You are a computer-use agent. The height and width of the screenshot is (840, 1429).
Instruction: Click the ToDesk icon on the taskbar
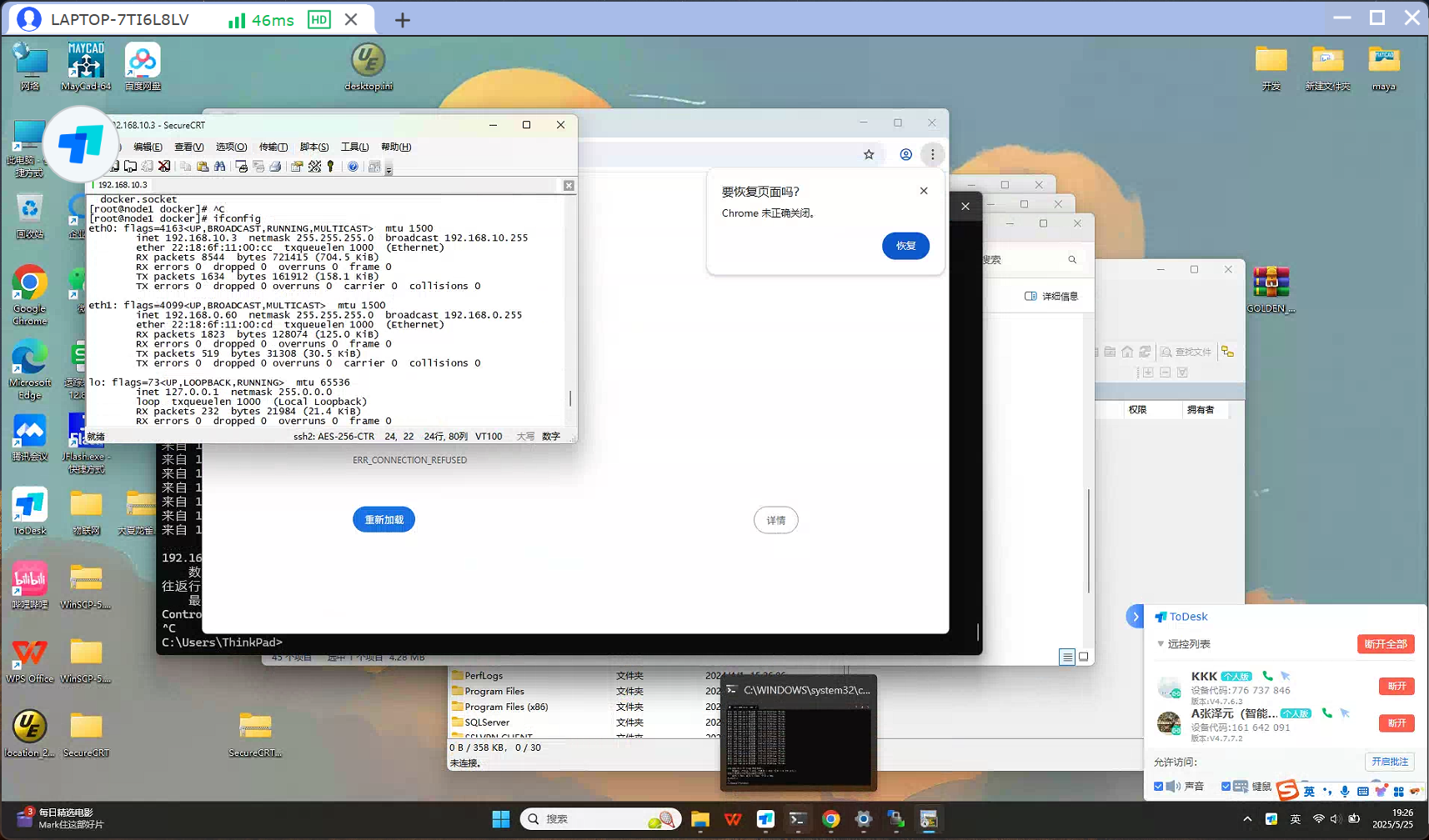[x=765, y=819]
